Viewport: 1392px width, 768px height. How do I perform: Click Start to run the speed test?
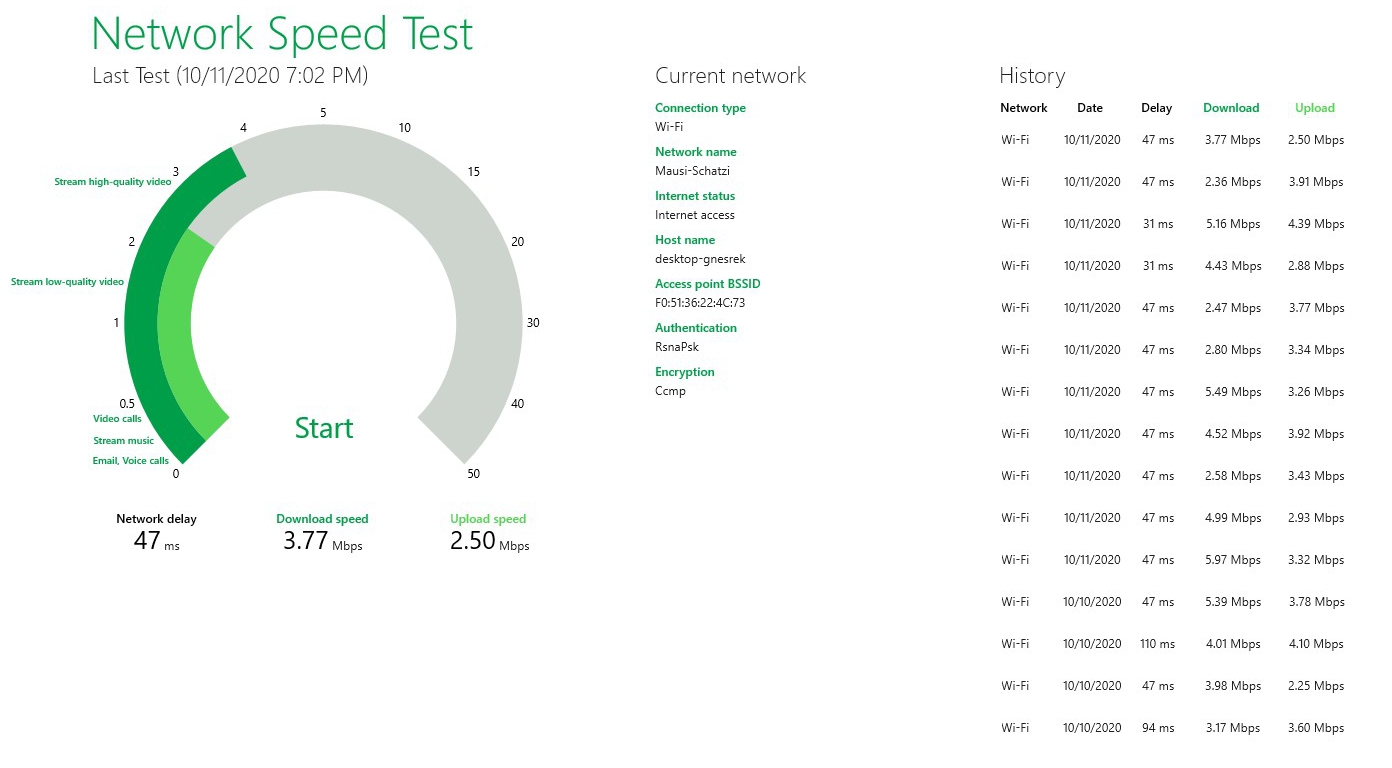[x=323, y=428]
